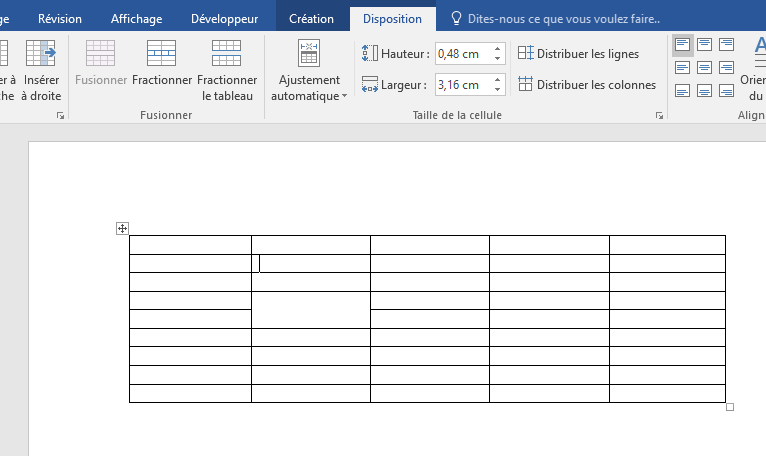Click Distribuer les lignes

[578, 54]
